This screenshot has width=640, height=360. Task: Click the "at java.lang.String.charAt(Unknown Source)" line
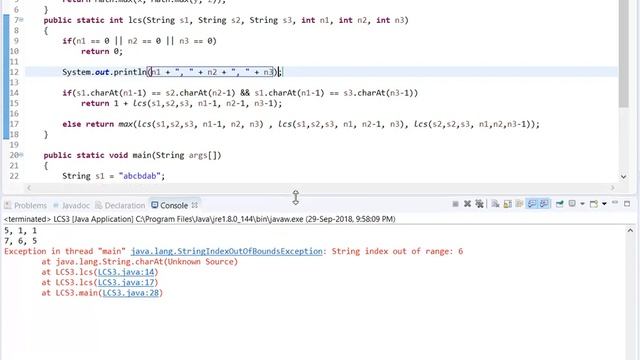tap(139, 262)
